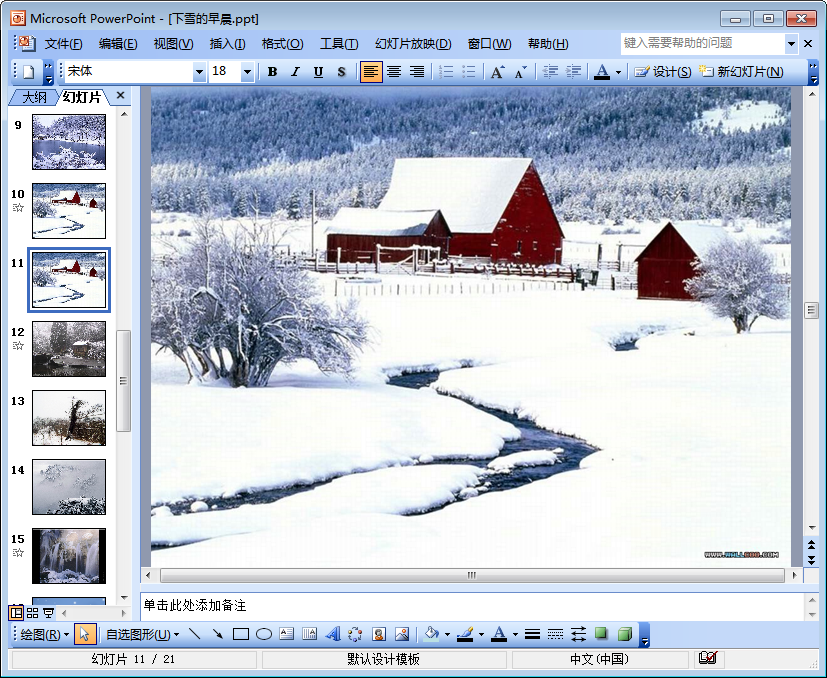Expand the help question box dropdown
The image size is (827, 678).
click(791, 44)
